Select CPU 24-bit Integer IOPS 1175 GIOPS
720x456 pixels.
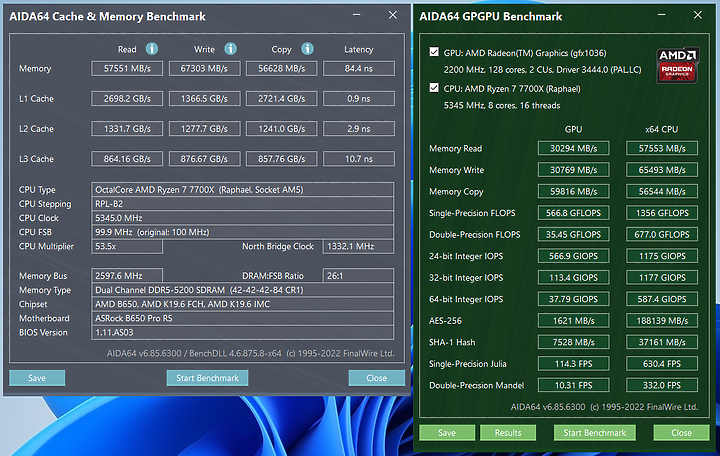(x=662, y=256)
